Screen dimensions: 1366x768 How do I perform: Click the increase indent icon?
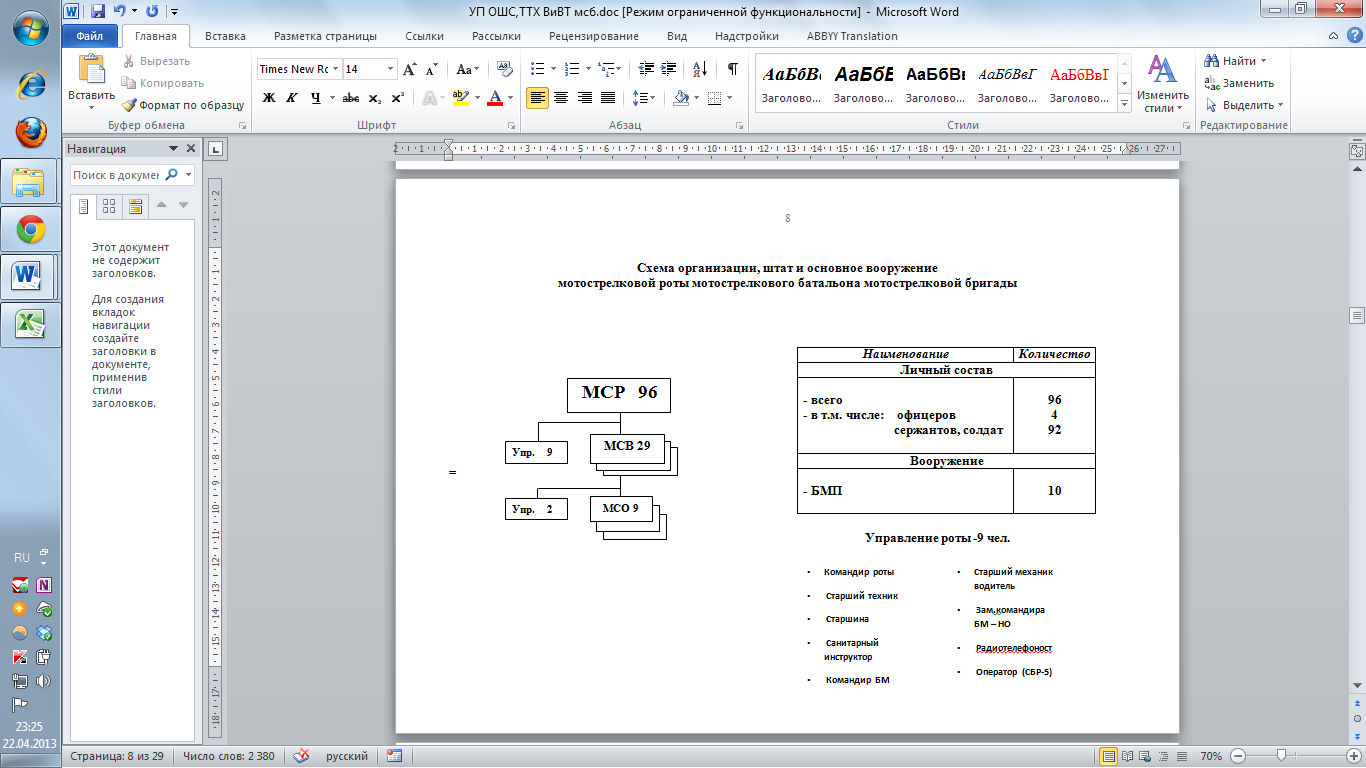click(x=669, y=69)
